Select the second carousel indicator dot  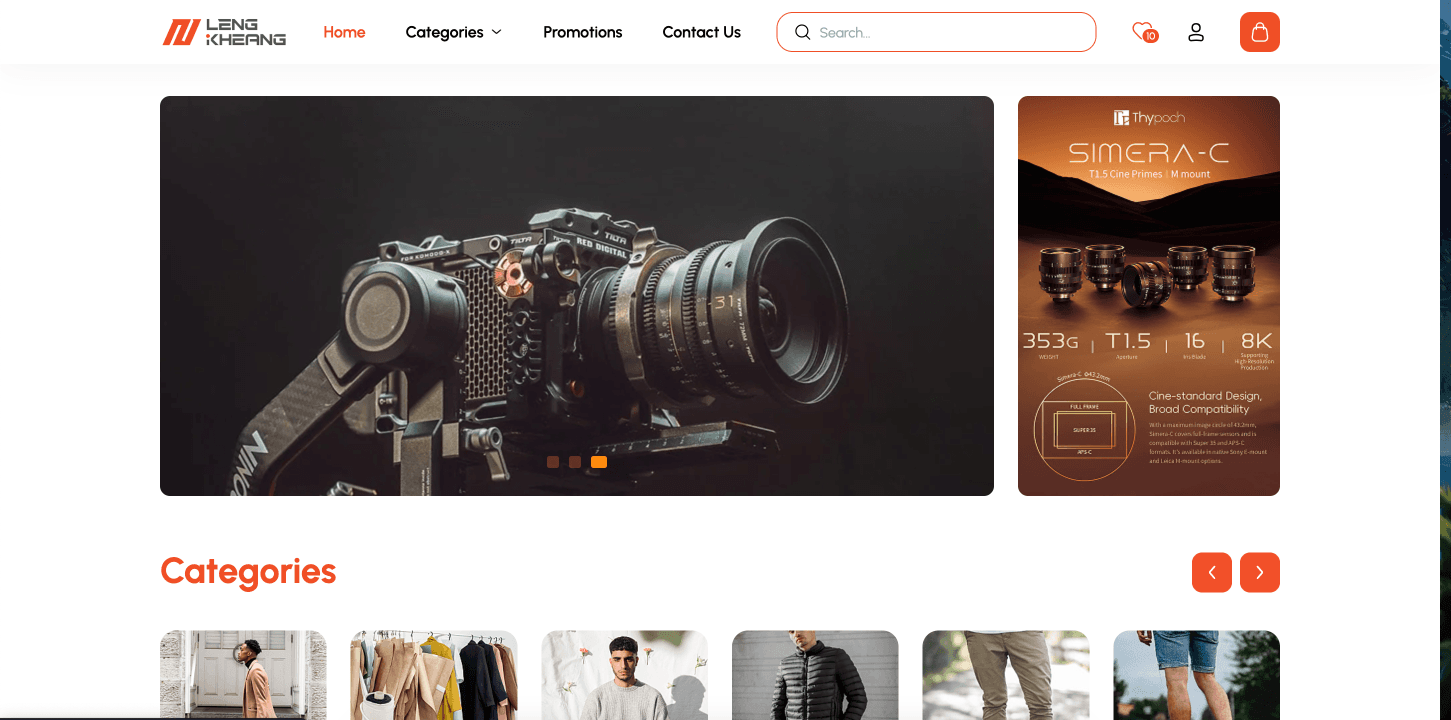point(575,462)
